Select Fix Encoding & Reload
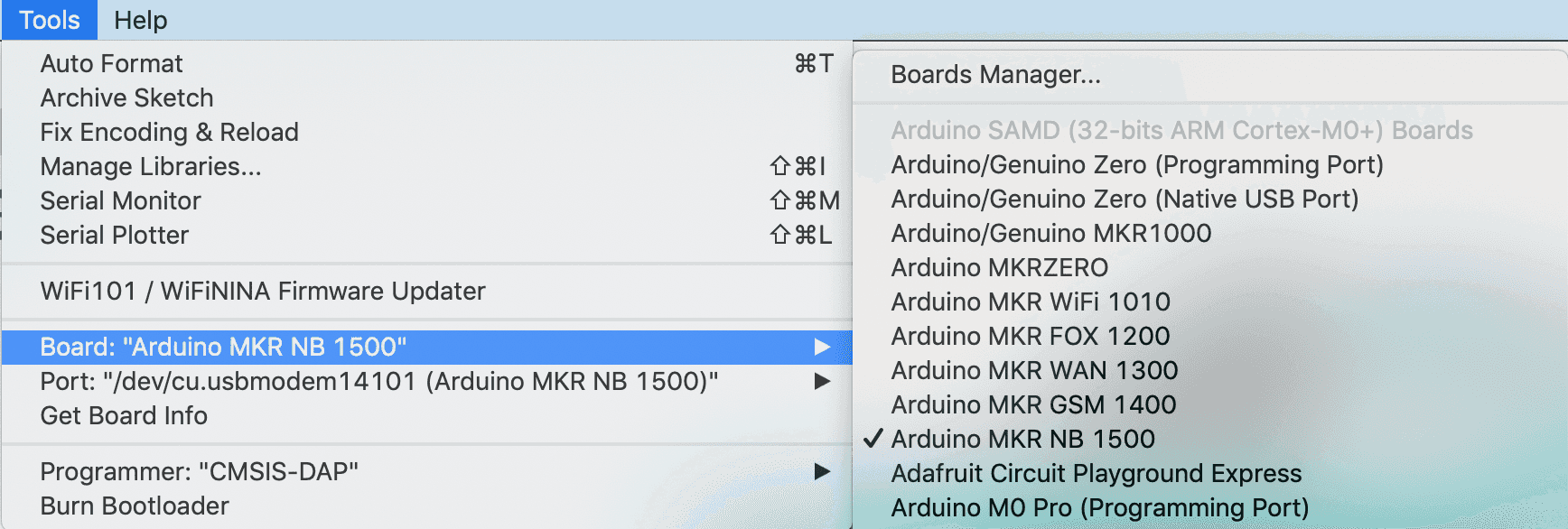Viewport: 1568px width, 529px height. point(169,133)
